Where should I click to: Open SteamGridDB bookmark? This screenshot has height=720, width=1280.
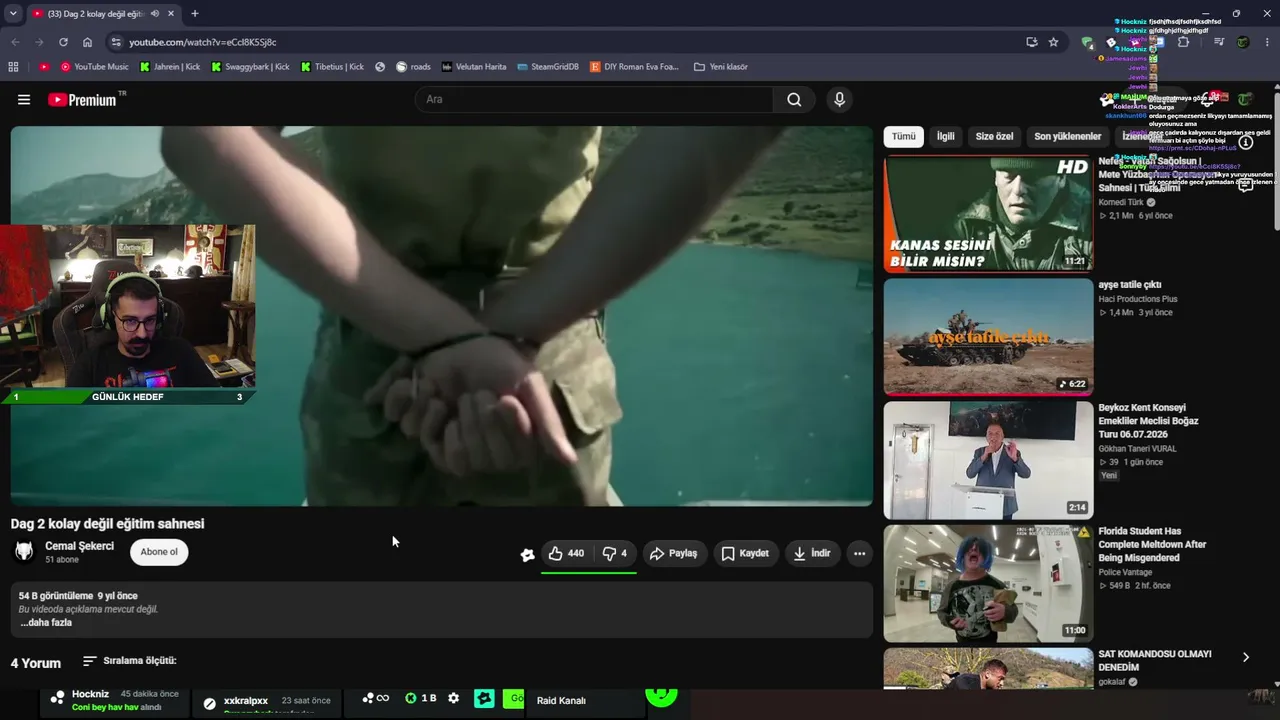pyautogui.click(x=548, y=67)
